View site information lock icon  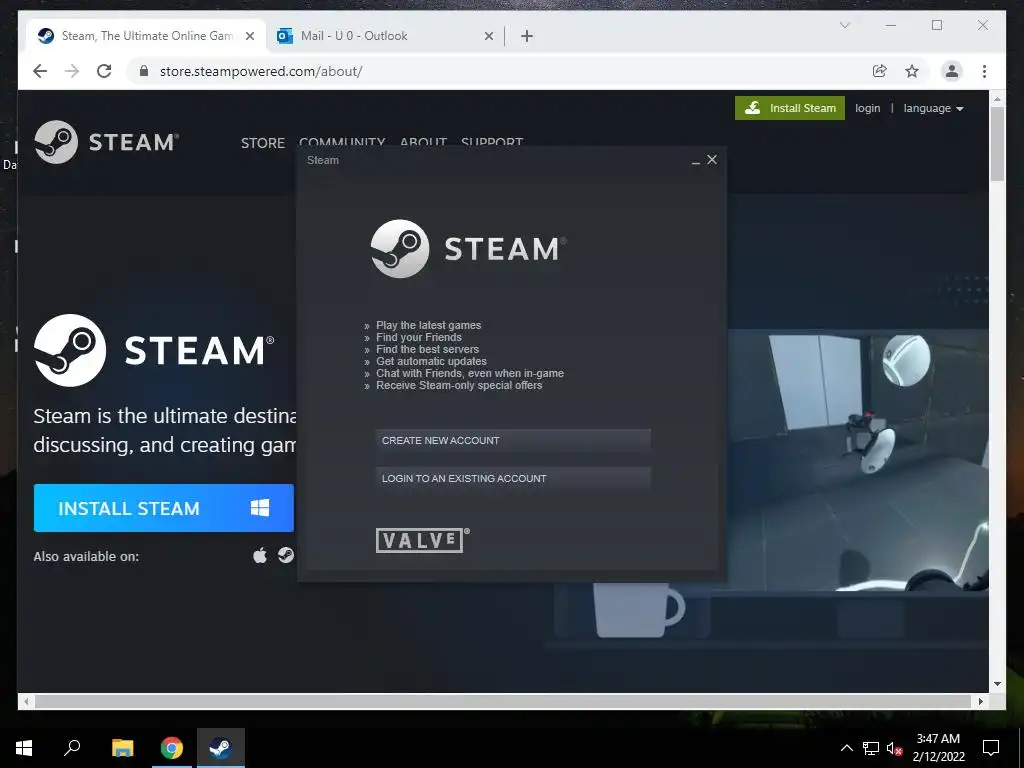pyautogui.click(x=144, y=71)
